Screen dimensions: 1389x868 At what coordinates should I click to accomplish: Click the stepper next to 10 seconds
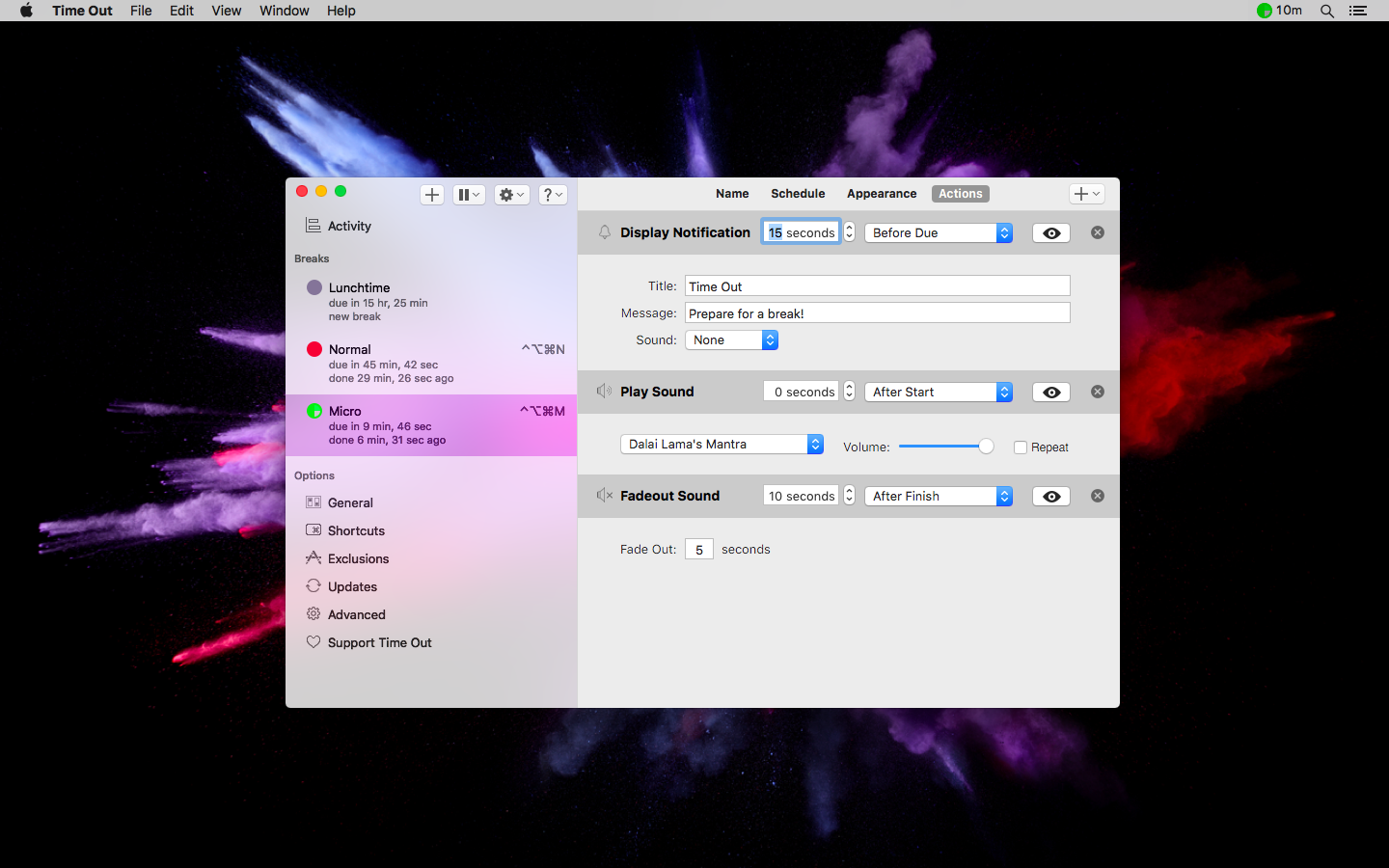[x=849, y=496]
